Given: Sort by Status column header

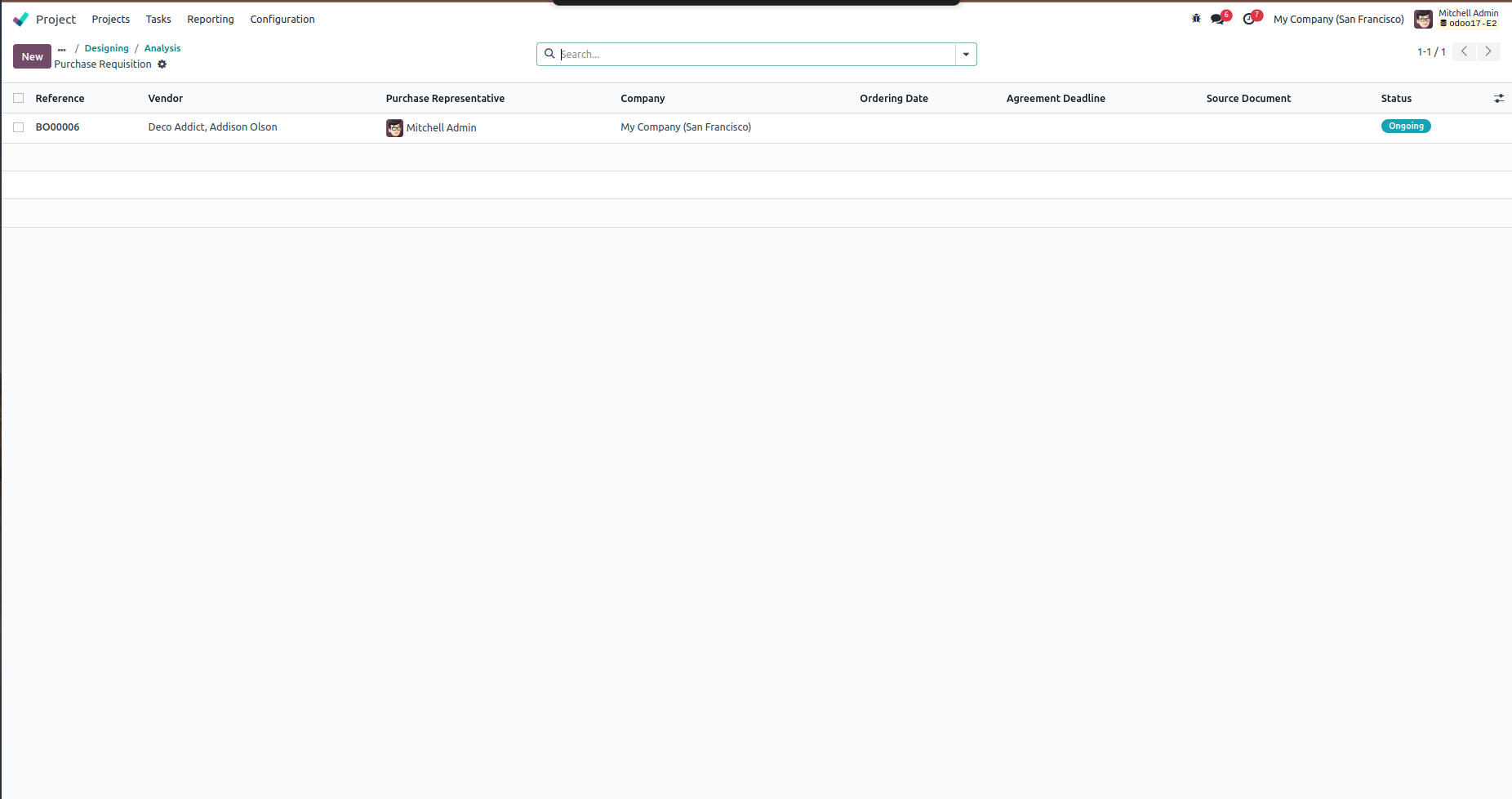Looking at the screenshot, I should click(1396, 98).
